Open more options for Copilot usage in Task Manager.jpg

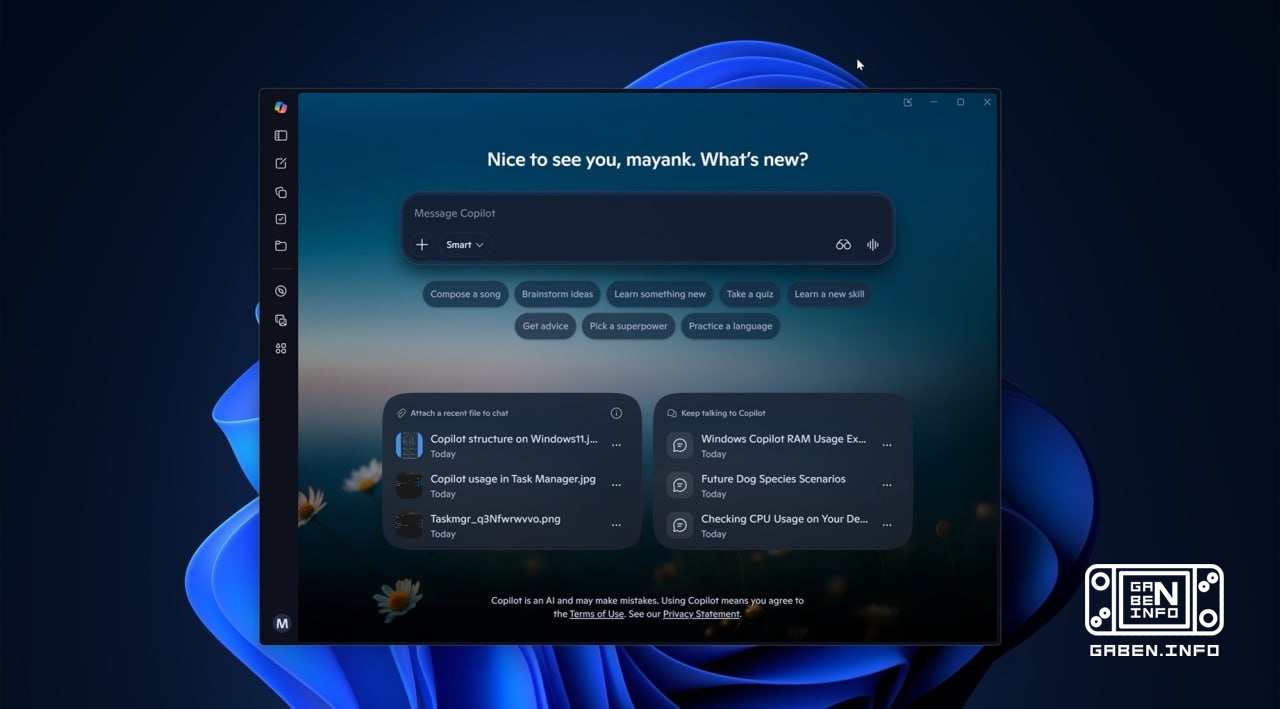616,486
